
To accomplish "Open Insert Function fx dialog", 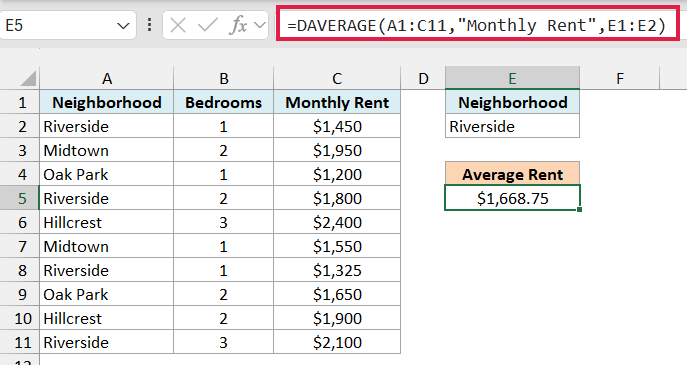I will point(238,25).
